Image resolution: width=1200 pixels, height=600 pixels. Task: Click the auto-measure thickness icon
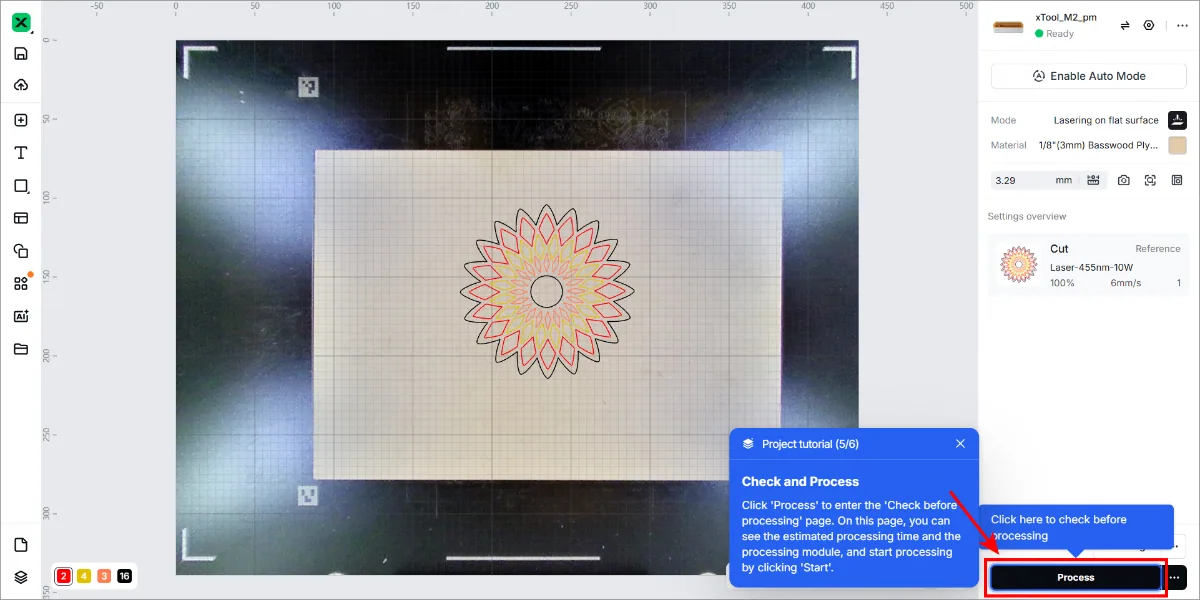point(1093,180)
